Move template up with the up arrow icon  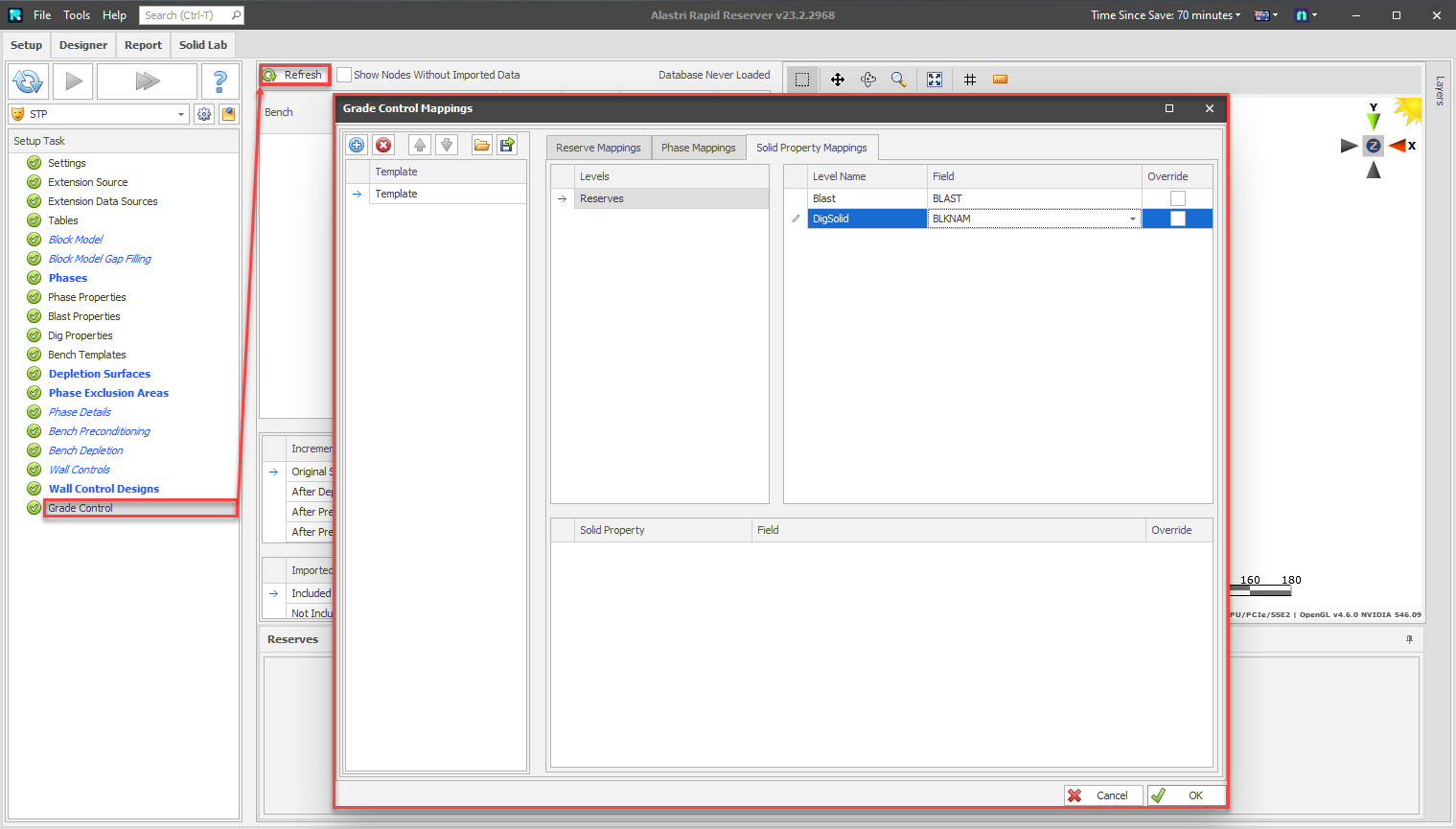[419, 144]
